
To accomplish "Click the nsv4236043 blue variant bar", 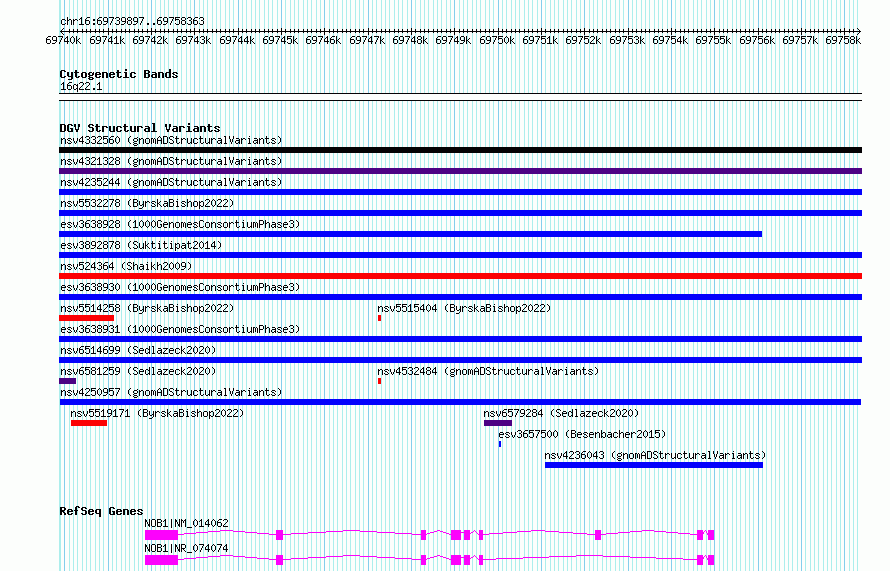I will 654,465.
